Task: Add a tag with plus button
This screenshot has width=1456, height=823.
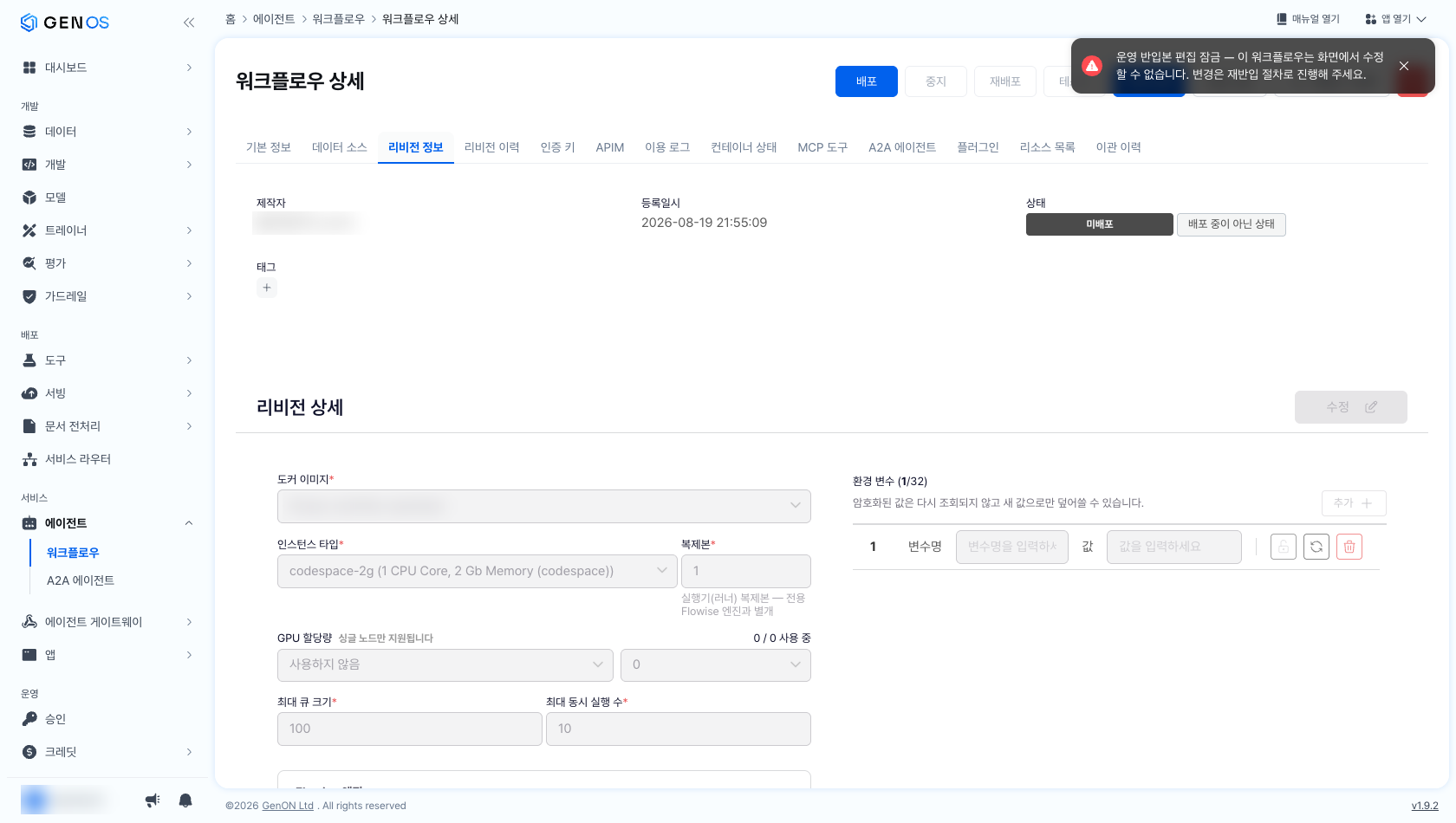Action: 267,288
